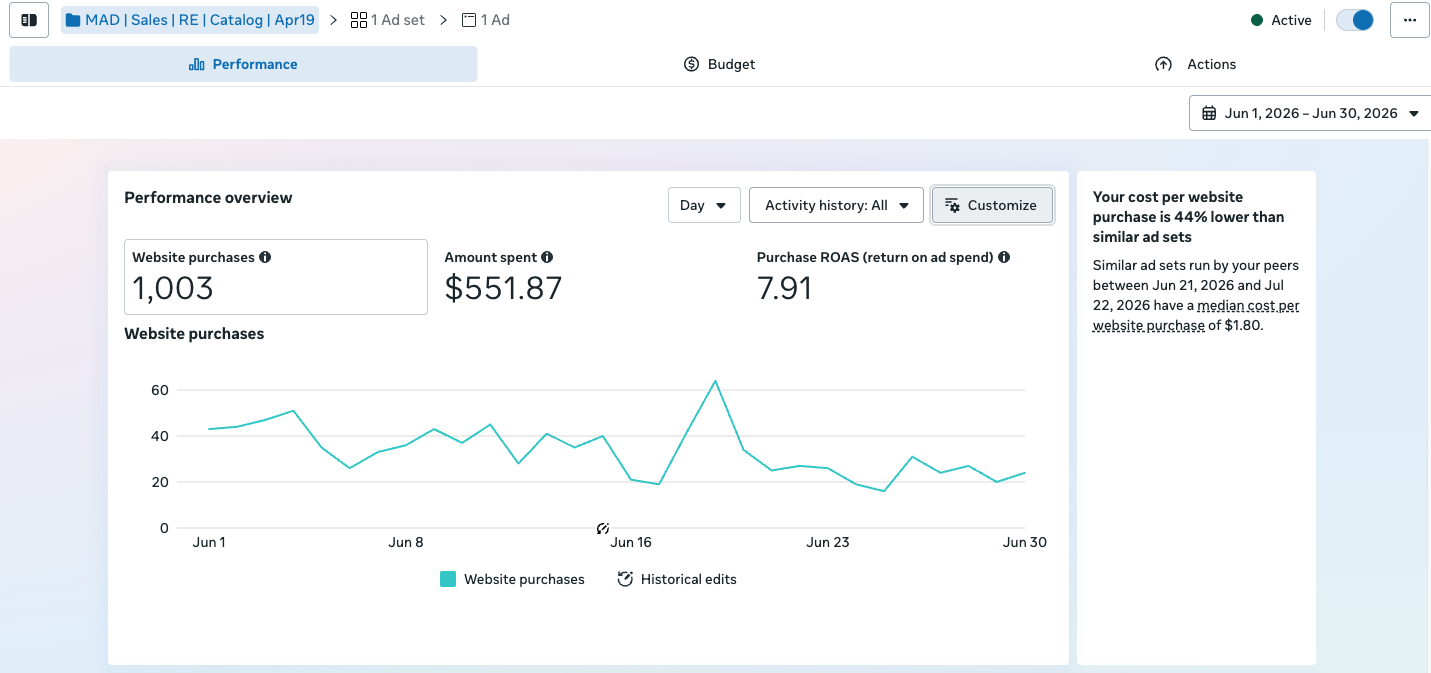Viewport: 1431px width, 673px height.
Task: Go to the 1 Ad breadcrumb
Action: 486,20
